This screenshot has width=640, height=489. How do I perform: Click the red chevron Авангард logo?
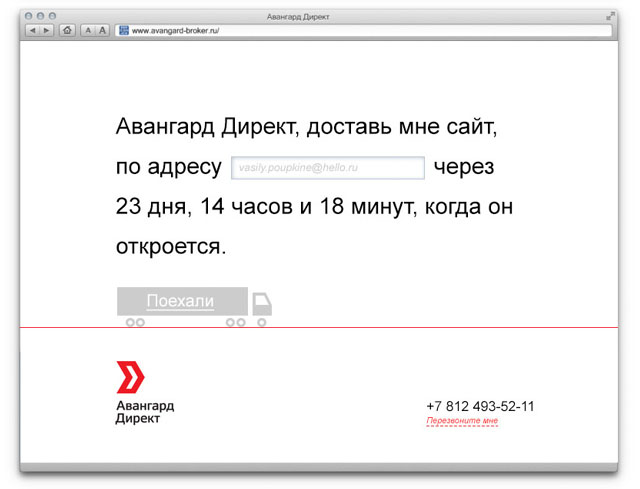pos(130,376)
